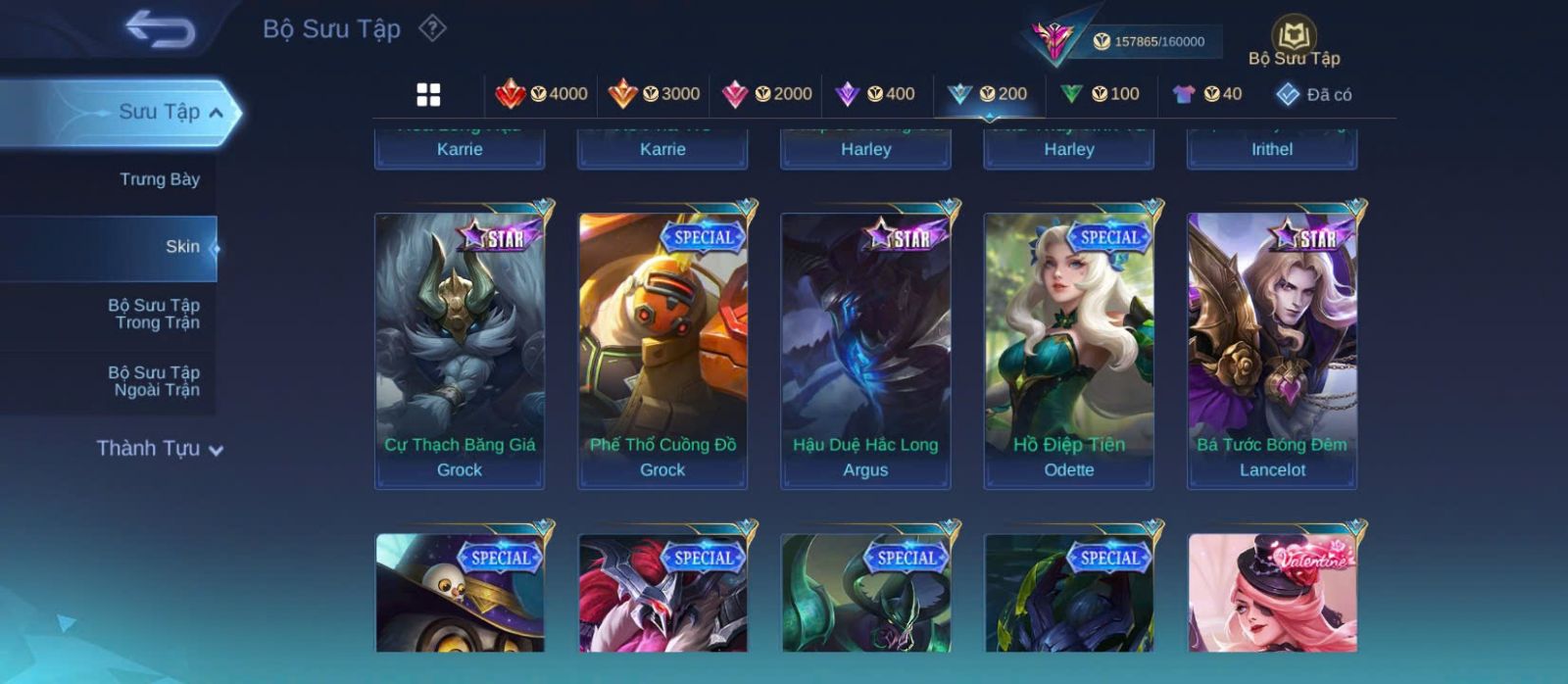The image size is (1568, 684).
Task: Open the collection help question-mark icon
Action: point(432,28)
